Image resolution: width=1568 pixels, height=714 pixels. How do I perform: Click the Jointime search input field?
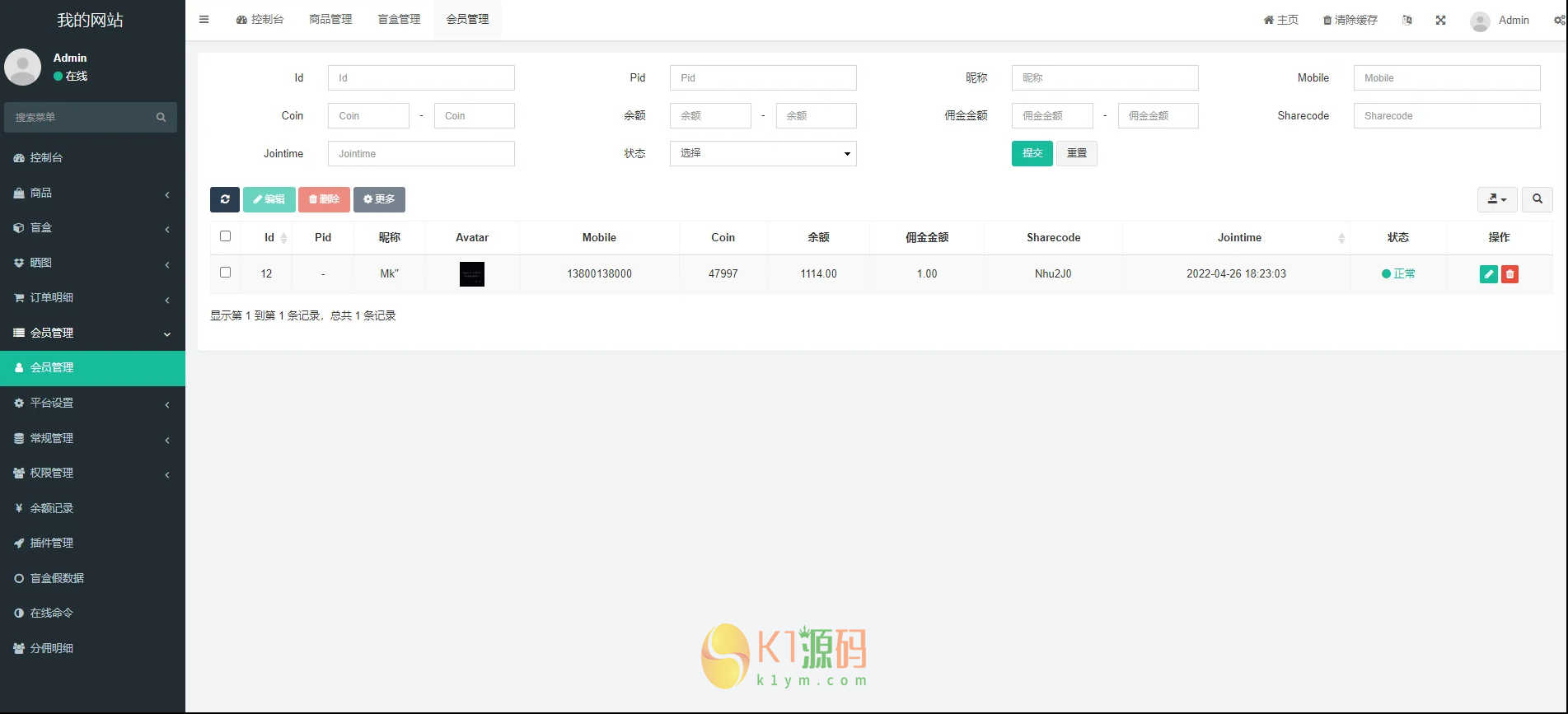point(421,154)
